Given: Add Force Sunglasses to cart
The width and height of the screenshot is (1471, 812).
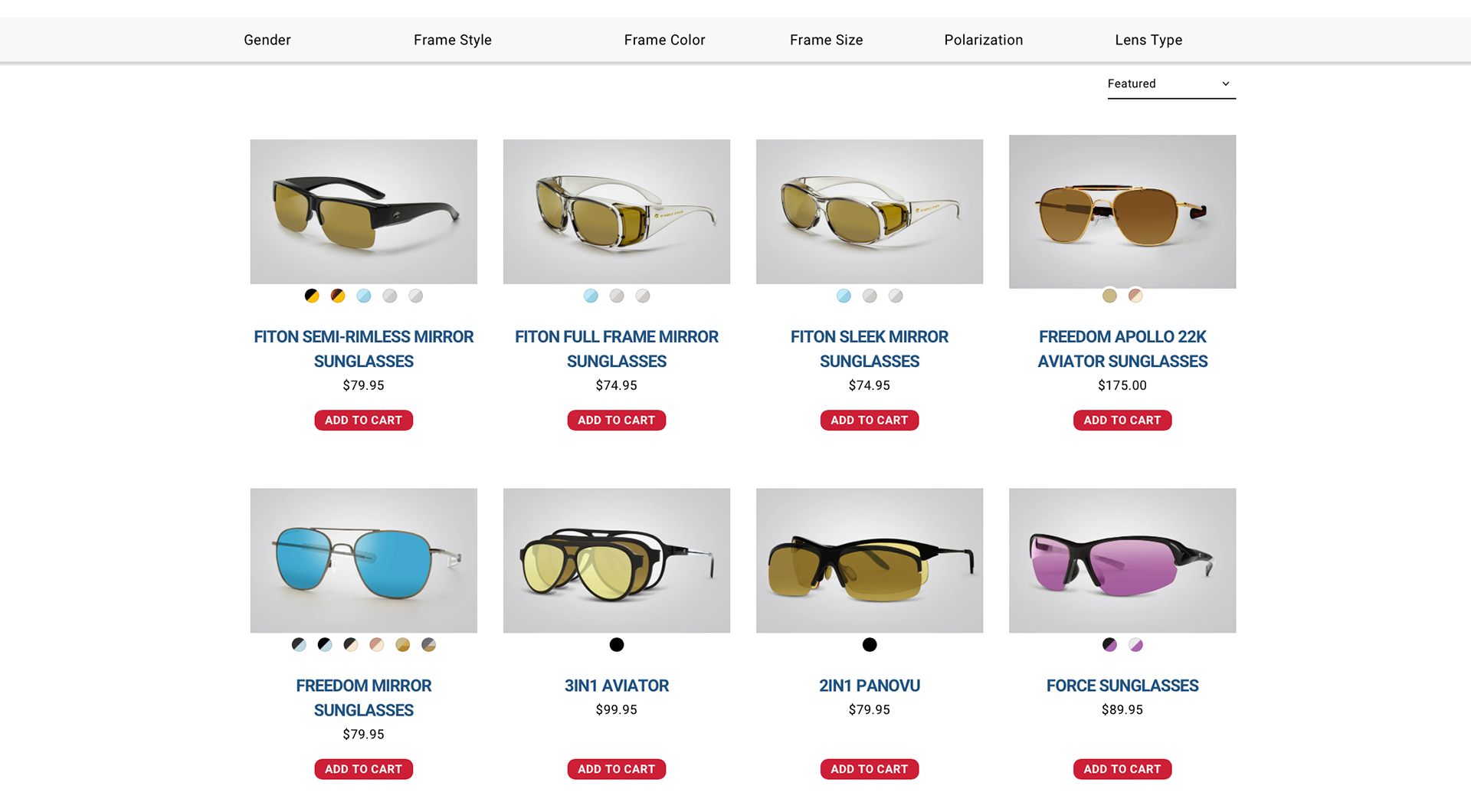Looking at the screenshot, I should 1122,769.
